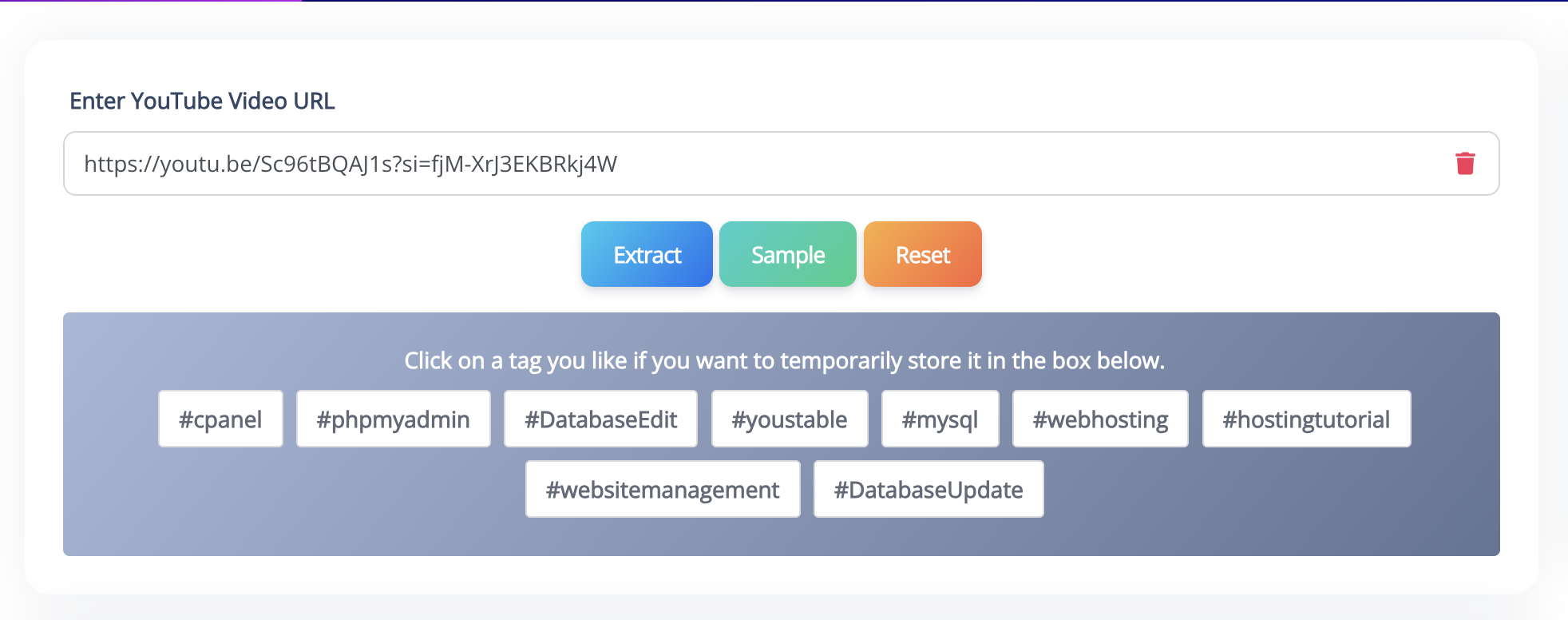Store the #mysql tag

[x=940, y=419]
